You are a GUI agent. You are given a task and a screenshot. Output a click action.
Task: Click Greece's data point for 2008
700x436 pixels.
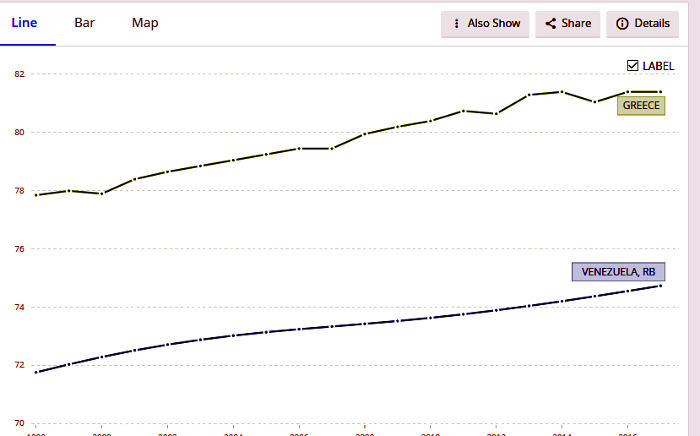tap(365, 134)
